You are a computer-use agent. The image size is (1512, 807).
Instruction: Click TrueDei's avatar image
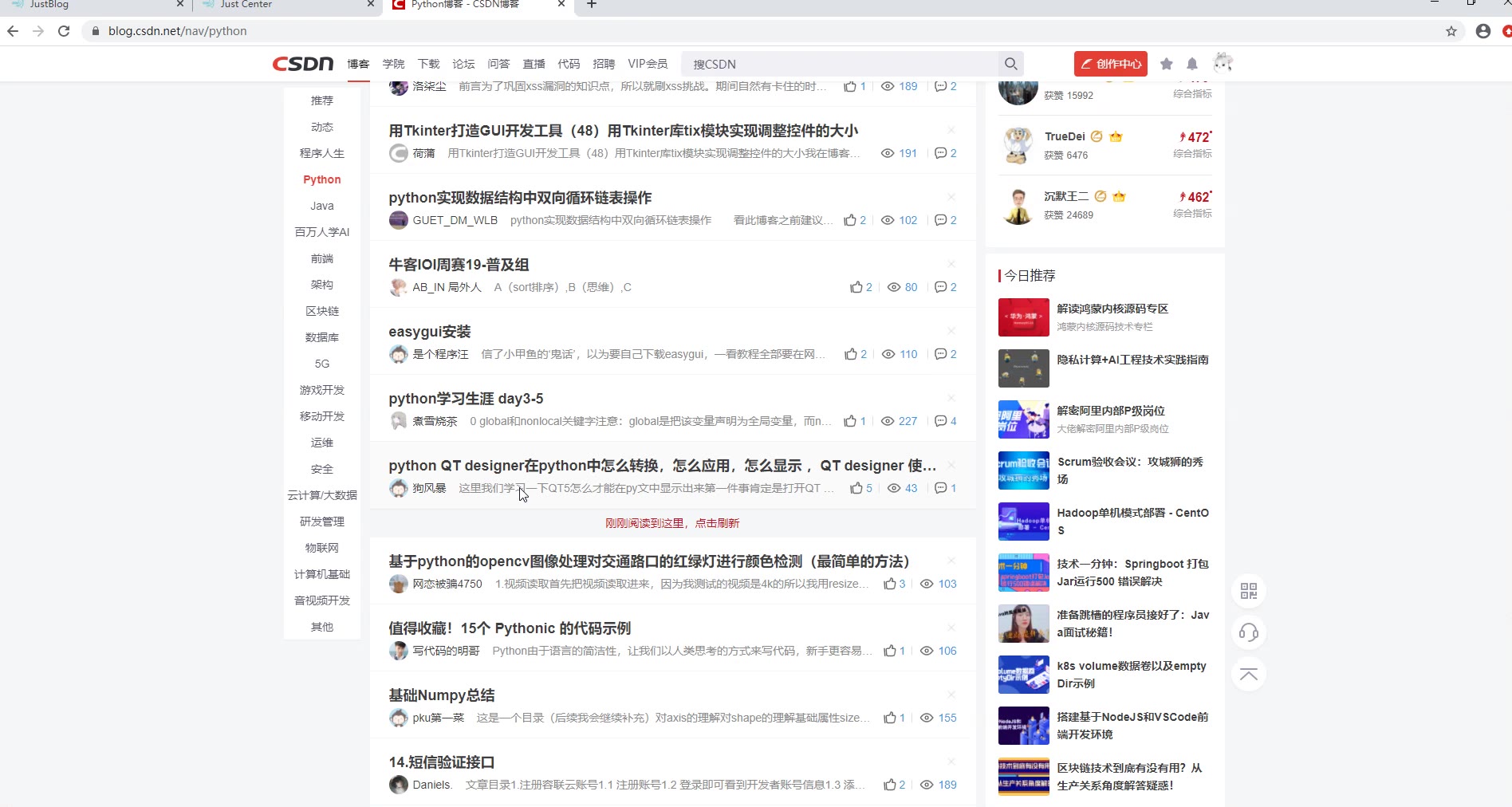pyautogui.click(x=1018, y=146)
